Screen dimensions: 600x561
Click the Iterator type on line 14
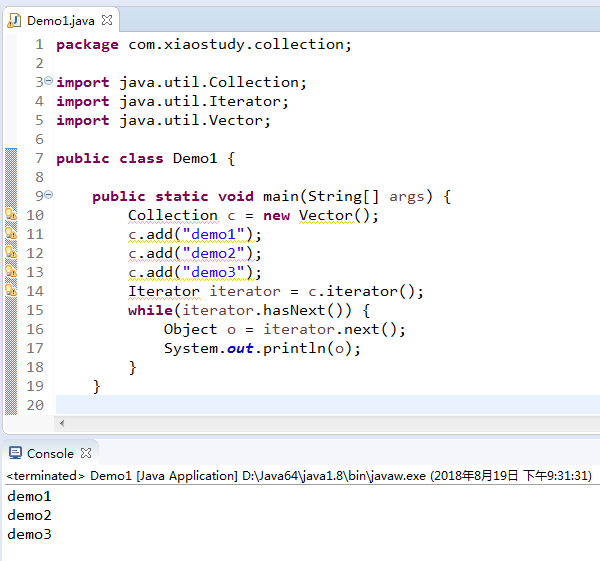164,291
